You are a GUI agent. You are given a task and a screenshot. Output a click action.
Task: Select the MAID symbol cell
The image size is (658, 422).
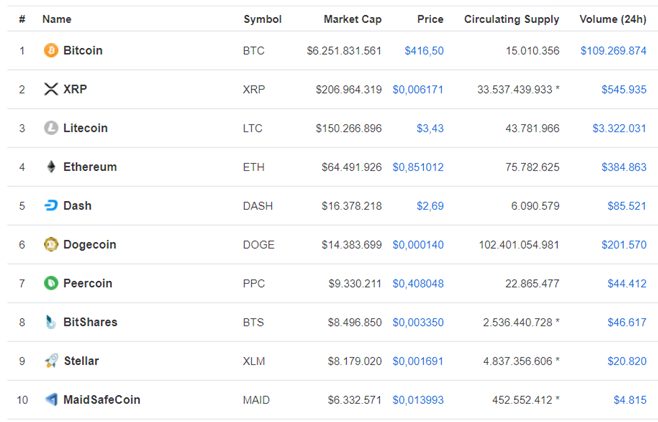click(256, 400)
